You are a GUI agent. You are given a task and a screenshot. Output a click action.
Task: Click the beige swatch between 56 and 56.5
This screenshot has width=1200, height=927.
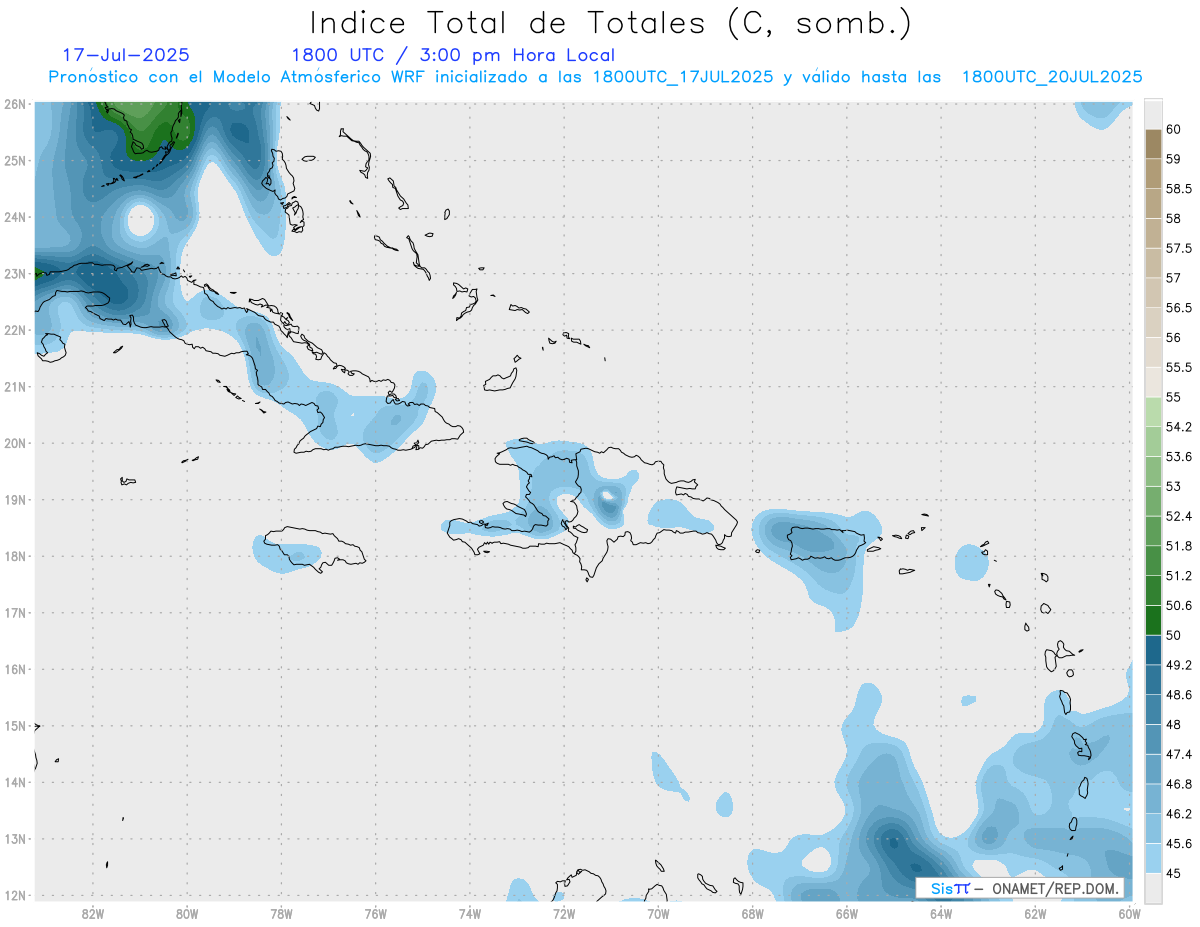click(1153, 322)
